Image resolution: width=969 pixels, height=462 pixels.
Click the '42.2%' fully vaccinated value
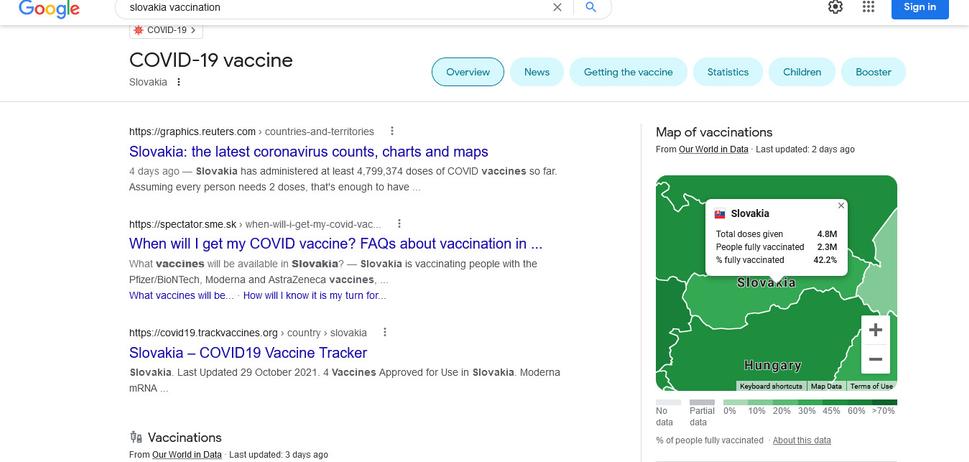825,260
